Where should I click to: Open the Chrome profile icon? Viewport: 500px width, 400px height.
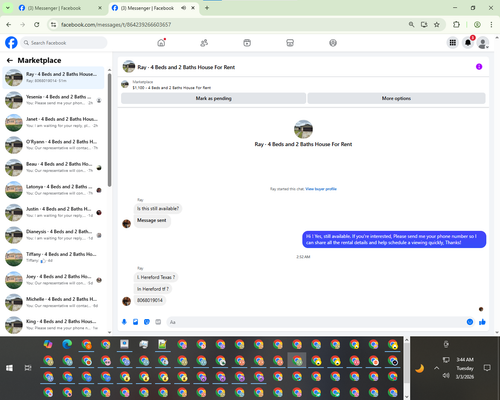(x=477, y=24)
